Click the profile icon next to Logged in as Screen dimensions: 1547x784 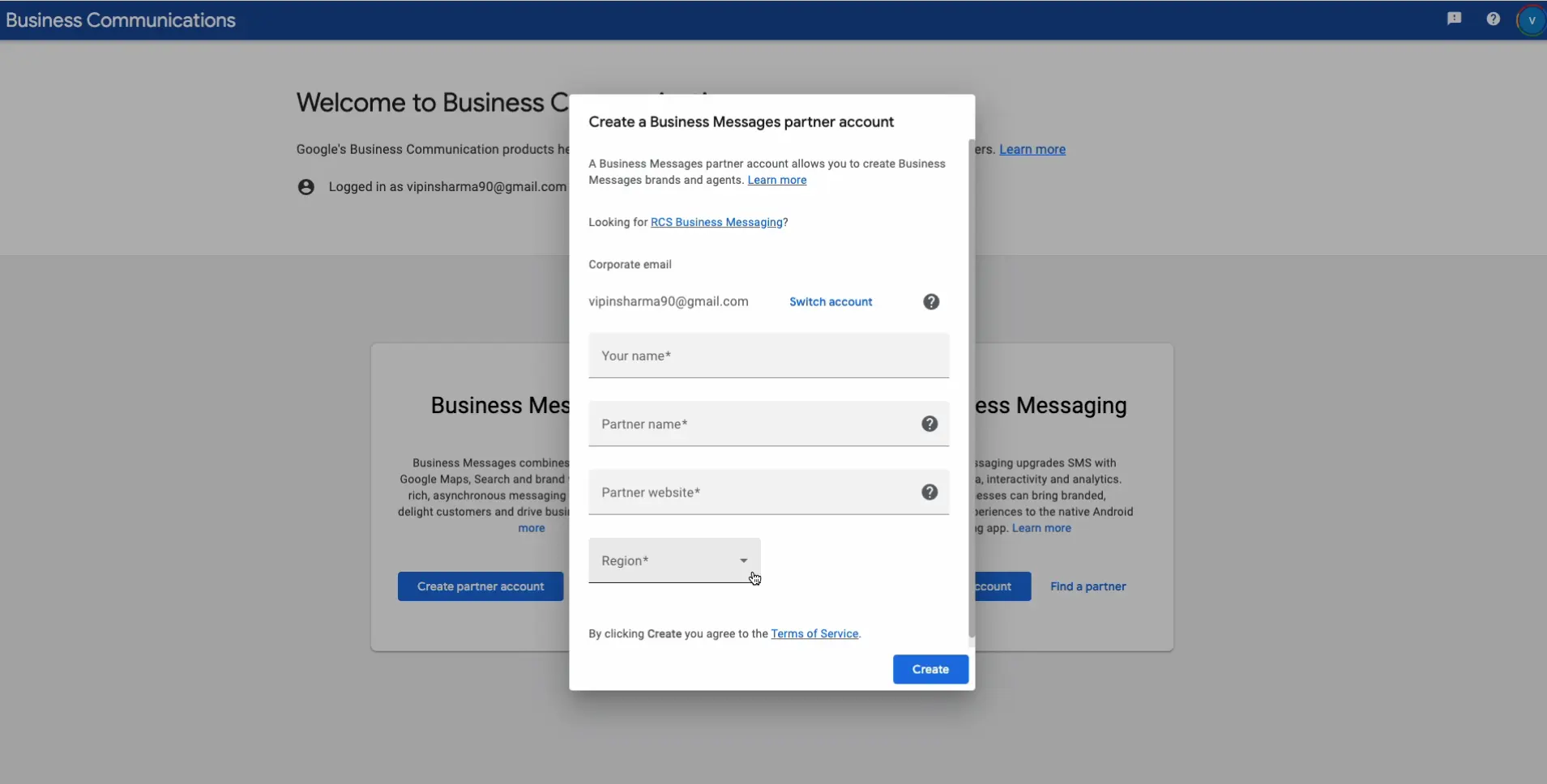306,187
